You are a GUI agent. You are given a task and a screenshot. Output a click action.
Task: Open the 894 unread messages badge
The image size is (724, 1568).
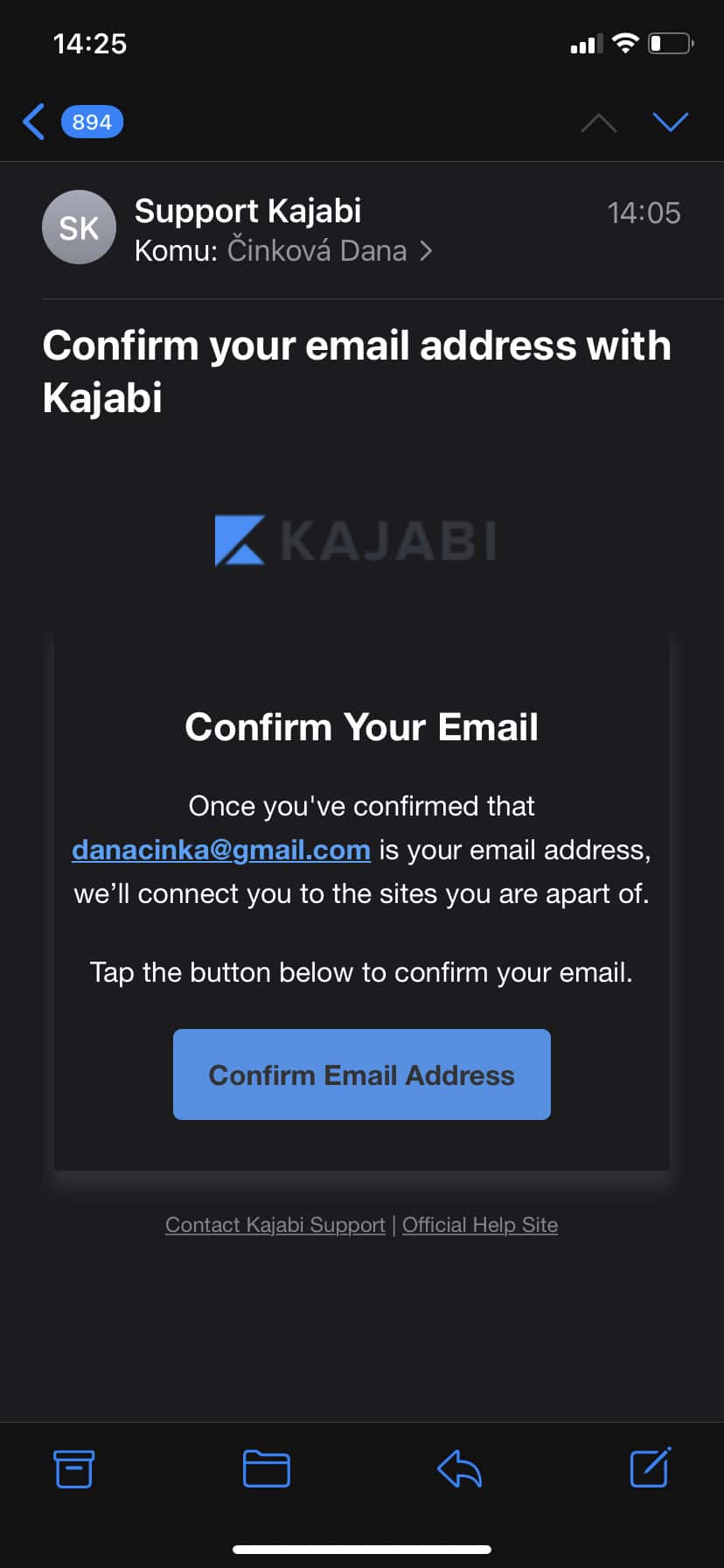point(92,122)
